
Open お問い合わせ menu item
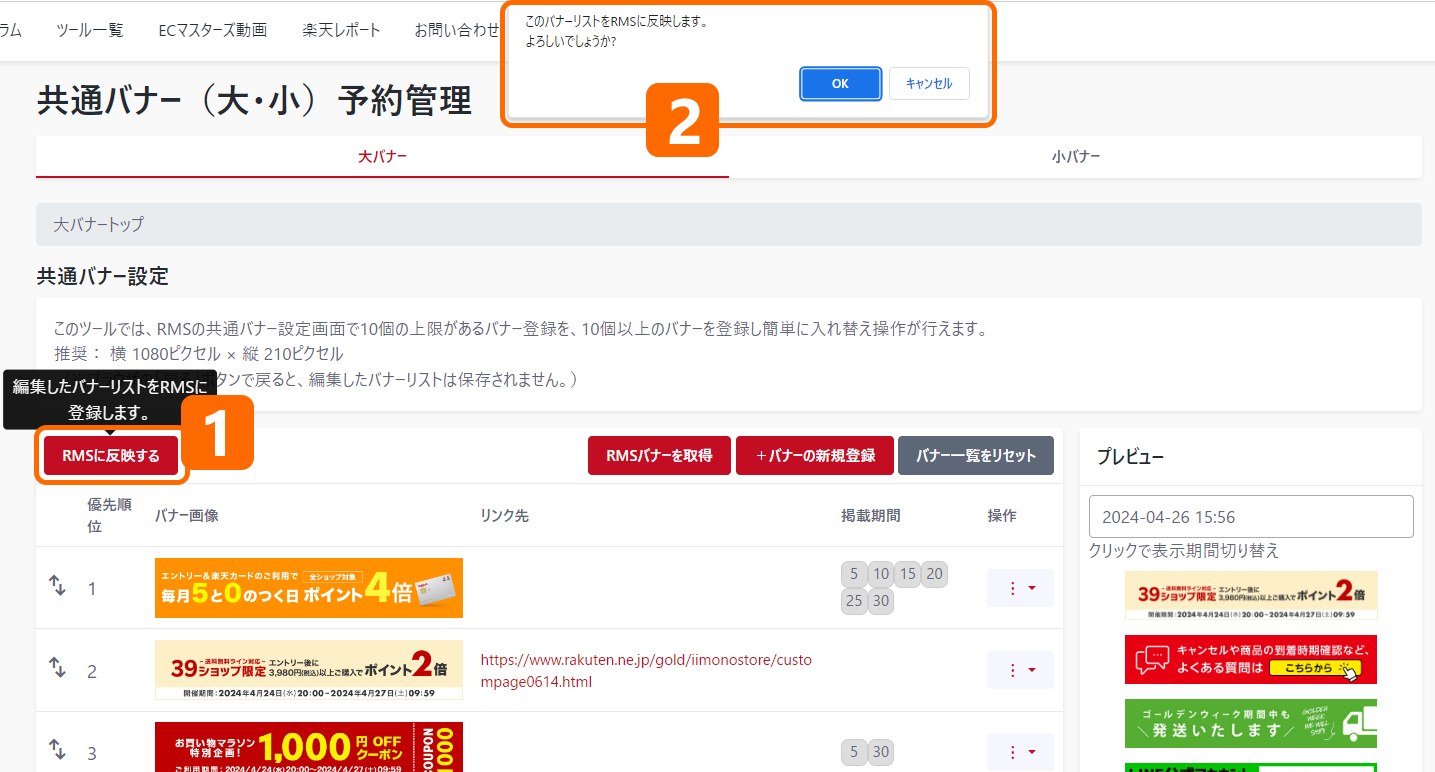pos(457,30)
